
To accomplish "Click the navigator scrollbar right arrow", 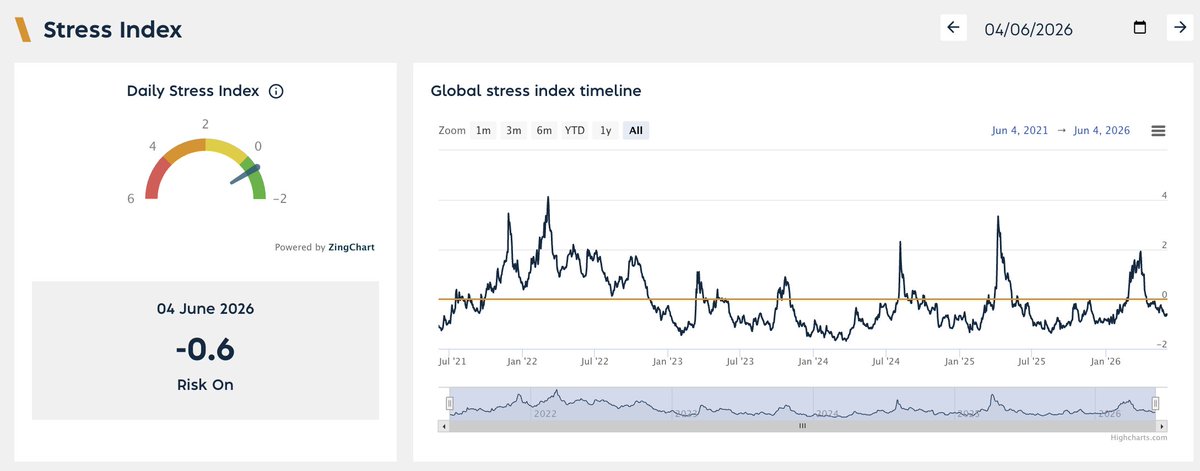I will 1161,426.
